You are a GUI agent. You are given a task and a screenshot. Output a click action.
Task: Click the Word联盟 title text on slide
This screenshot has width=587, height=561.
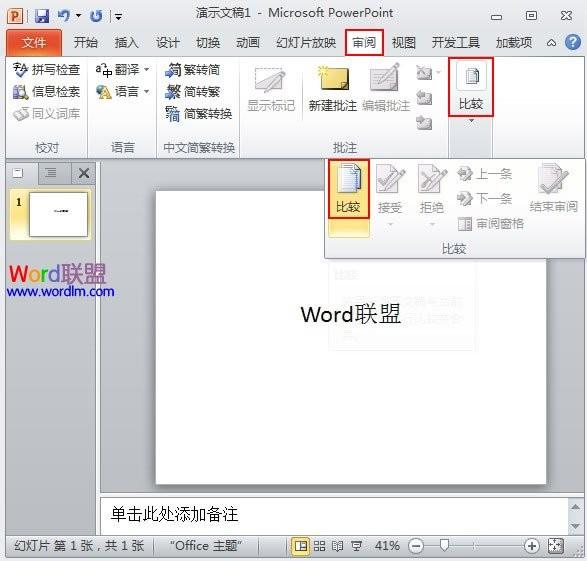coord(351,314)
